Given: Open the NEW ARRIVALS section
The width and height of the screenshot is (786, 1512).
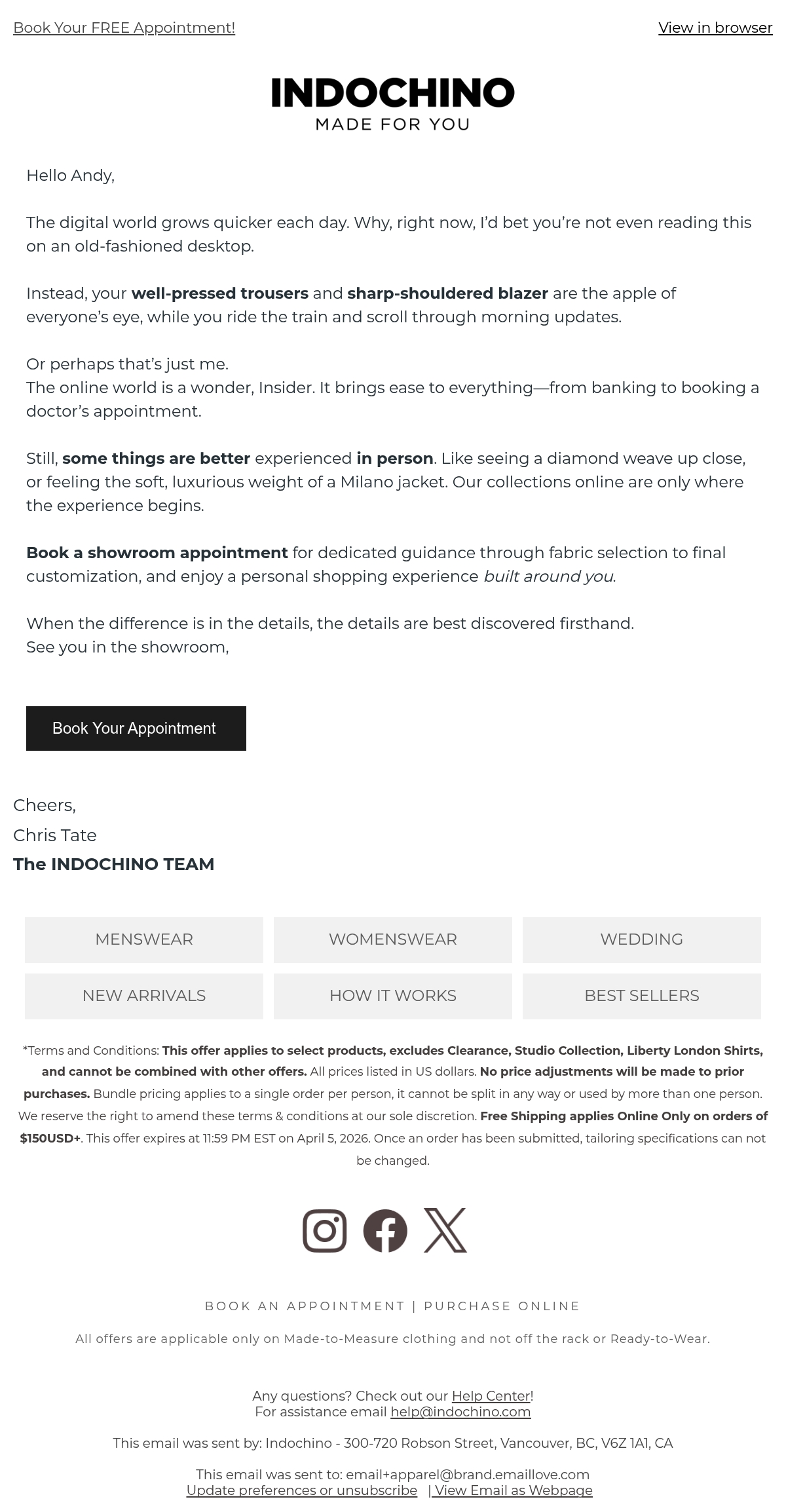Looking at the screenshot, I should (x=144, y=996).
